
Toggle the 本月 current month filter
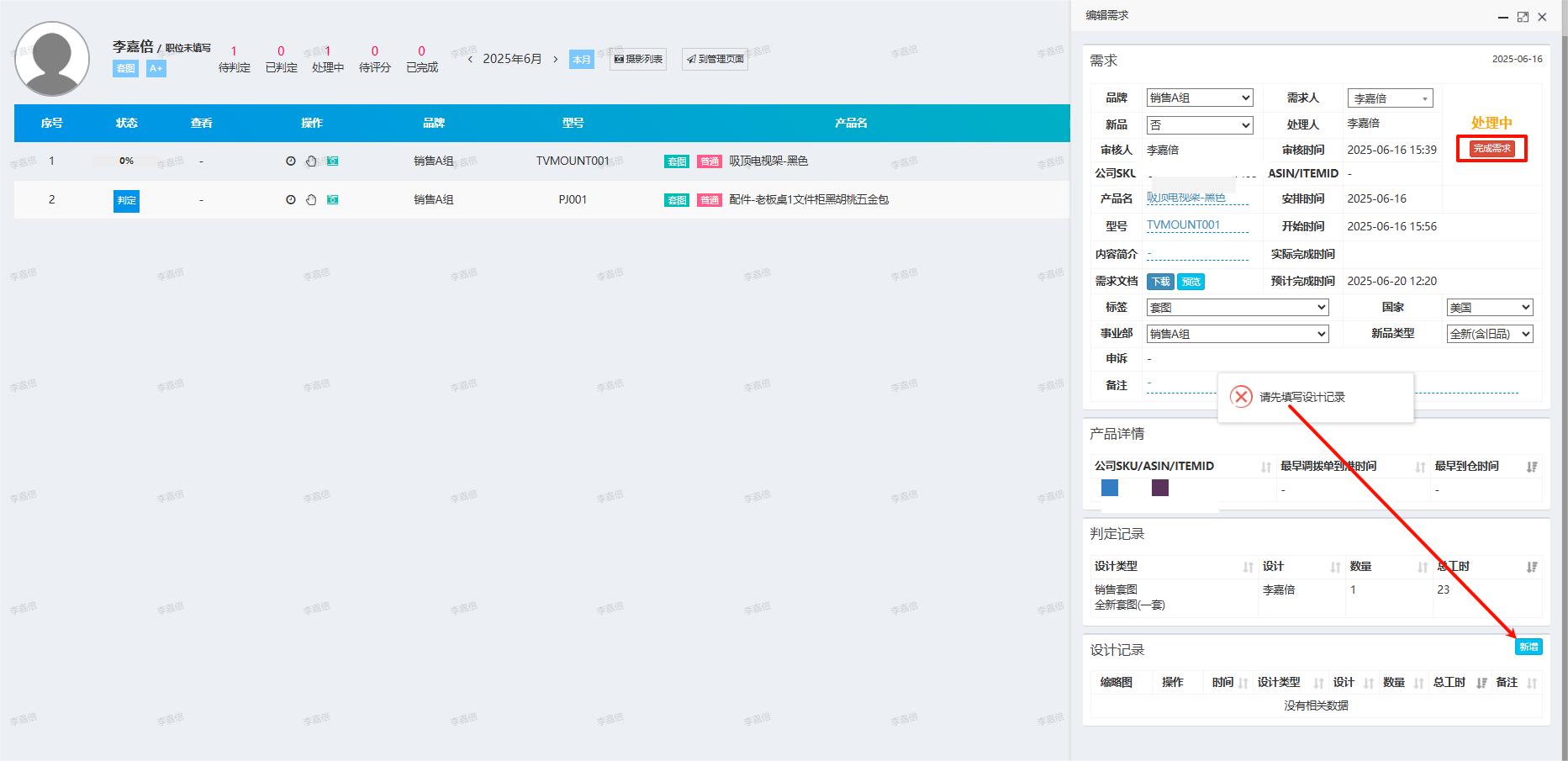(581, 60)
